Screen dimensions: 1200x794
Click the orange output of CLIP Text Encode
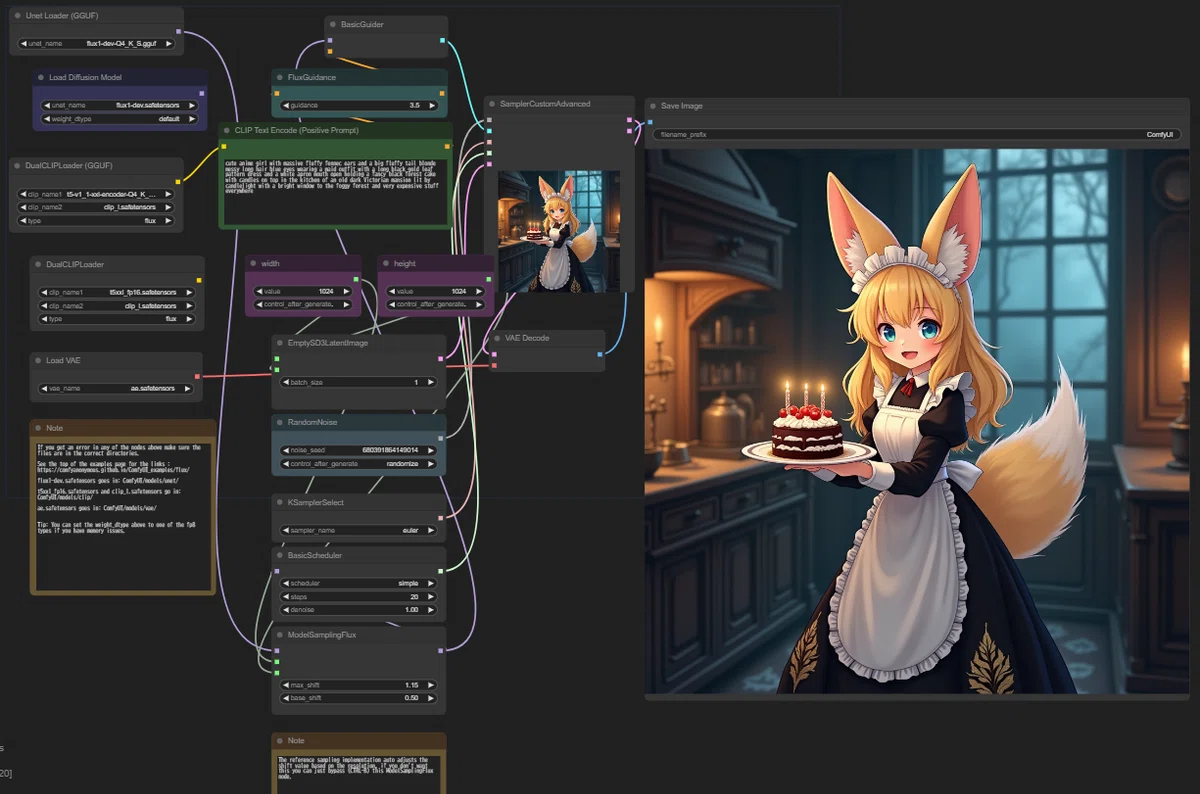pyautogui.click(x=447, y=146)
